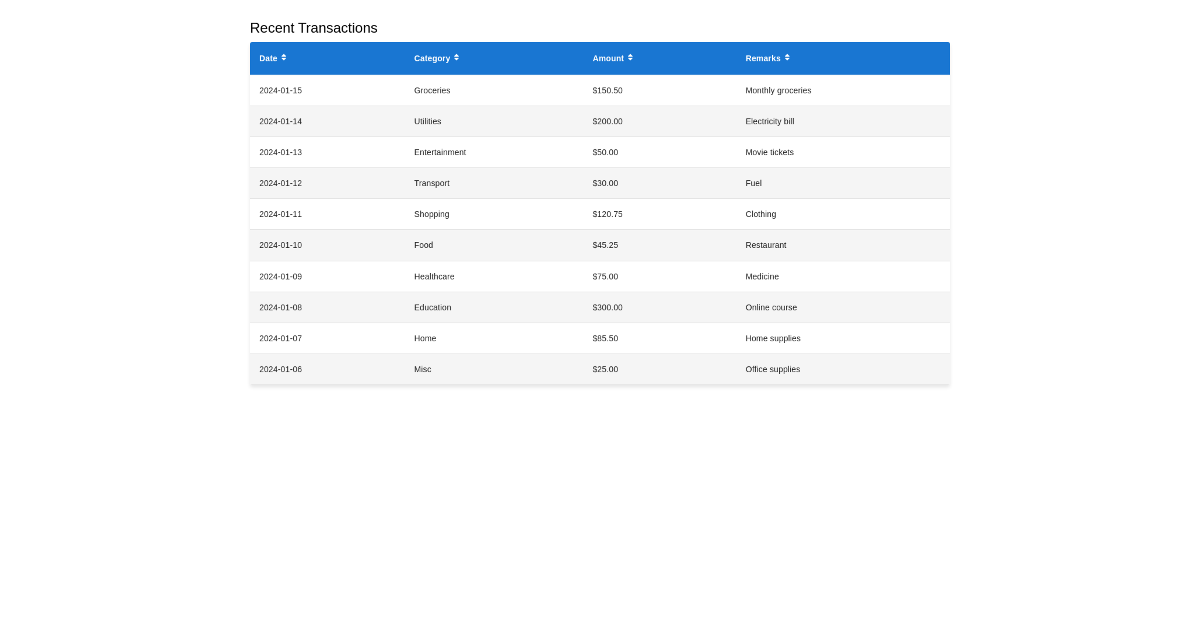
Task: Click the sort icon beside Remarks header
Action: (787, 58)
